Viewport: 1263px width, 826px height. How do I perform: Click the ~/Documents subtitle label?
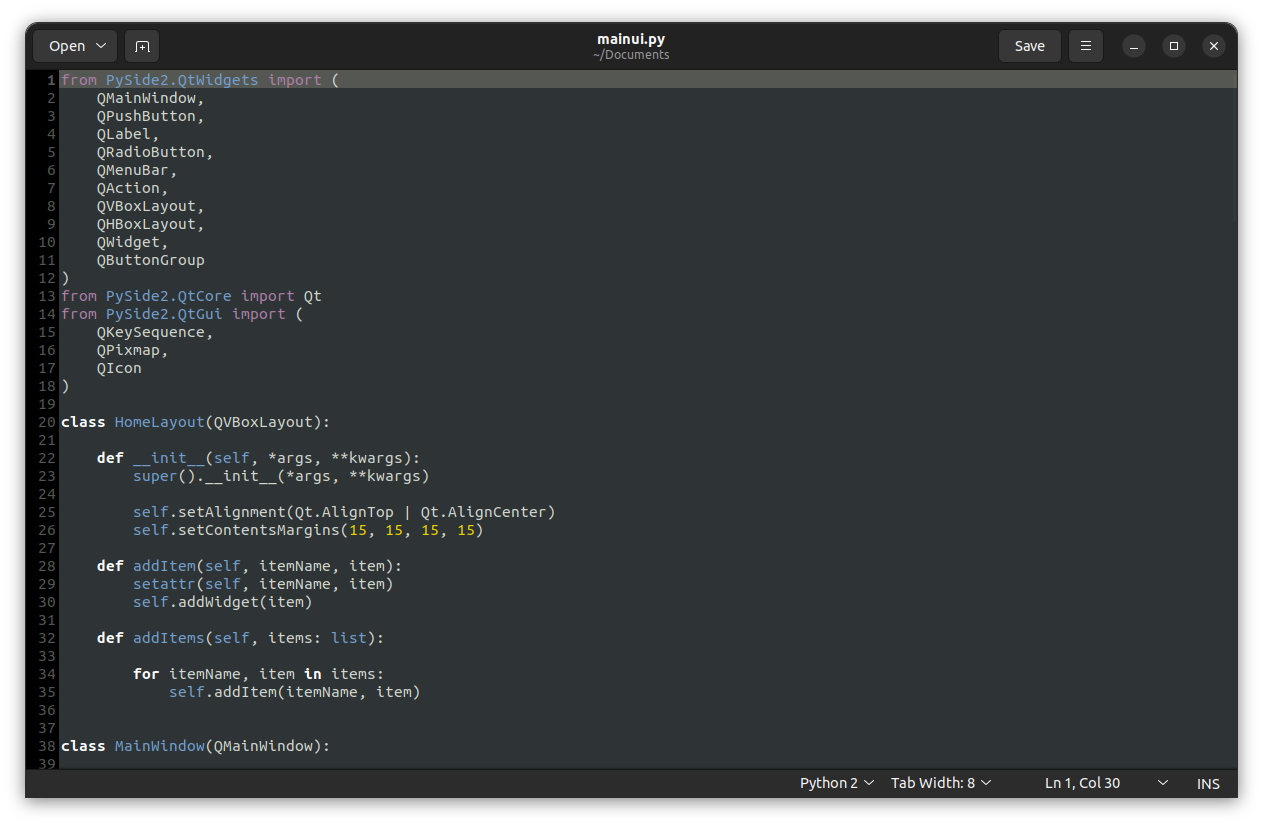coord(630,55)
